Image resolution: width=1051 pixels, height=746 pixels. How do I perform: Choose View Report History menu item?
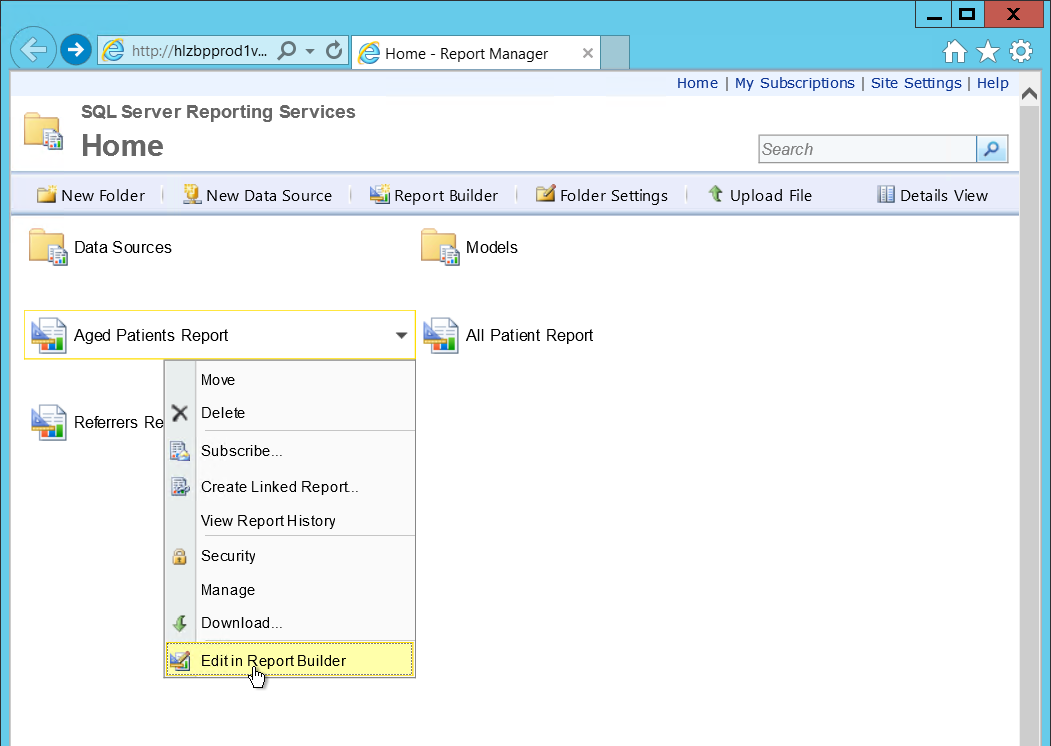click(290, 521)
